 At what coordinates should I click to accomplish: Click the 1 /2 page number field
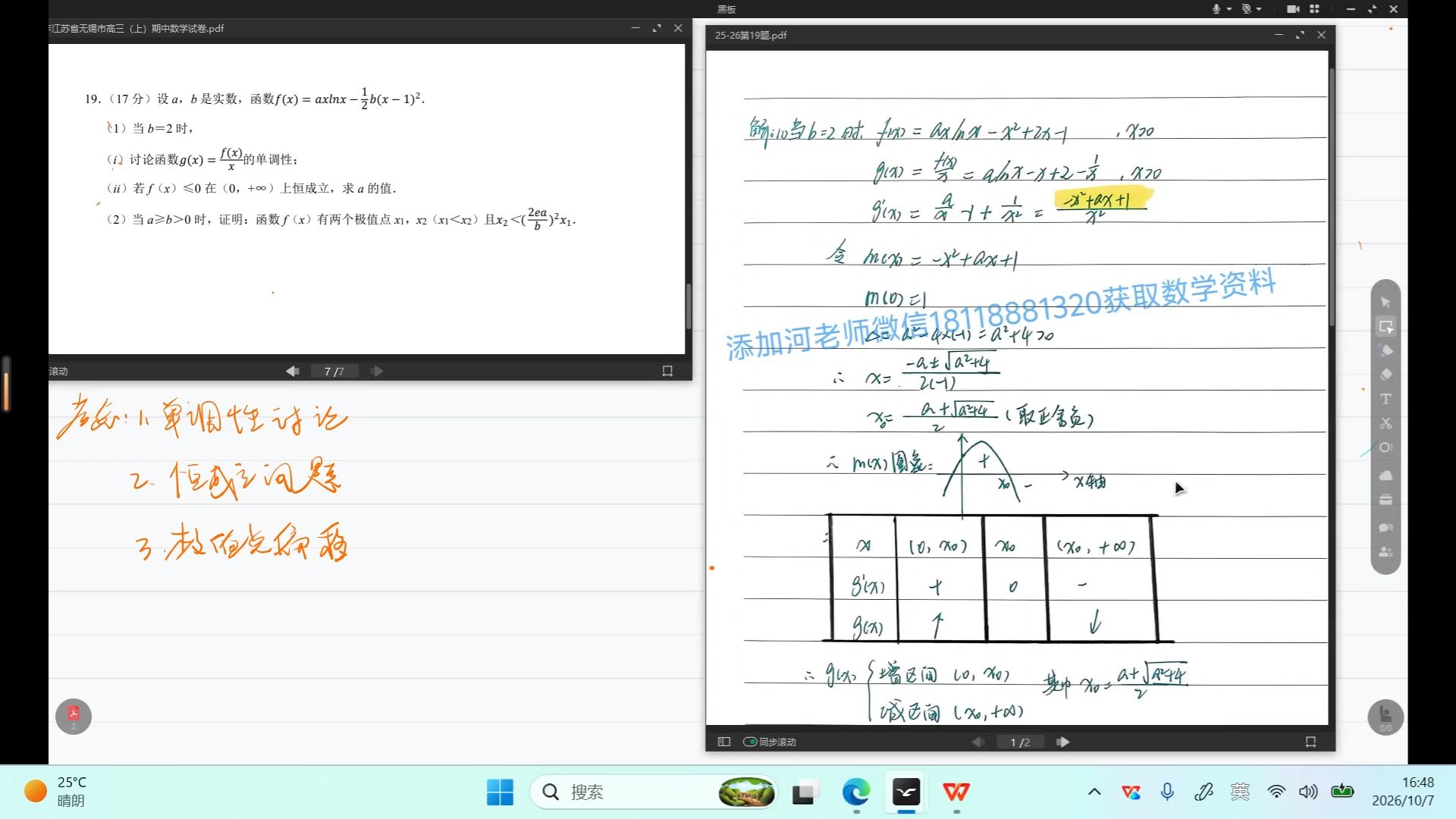(1020, 742)
